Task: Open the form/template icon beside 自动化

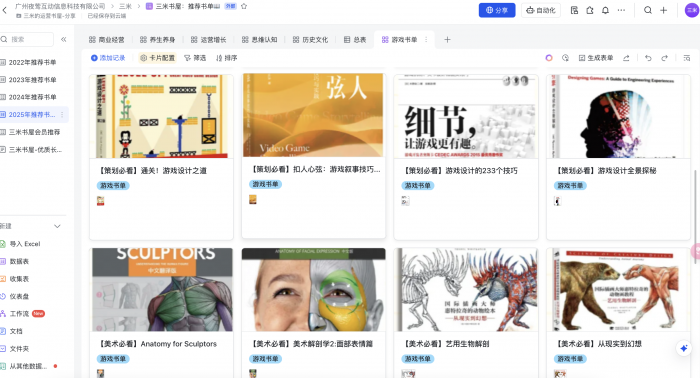Action: click(575, 10)
